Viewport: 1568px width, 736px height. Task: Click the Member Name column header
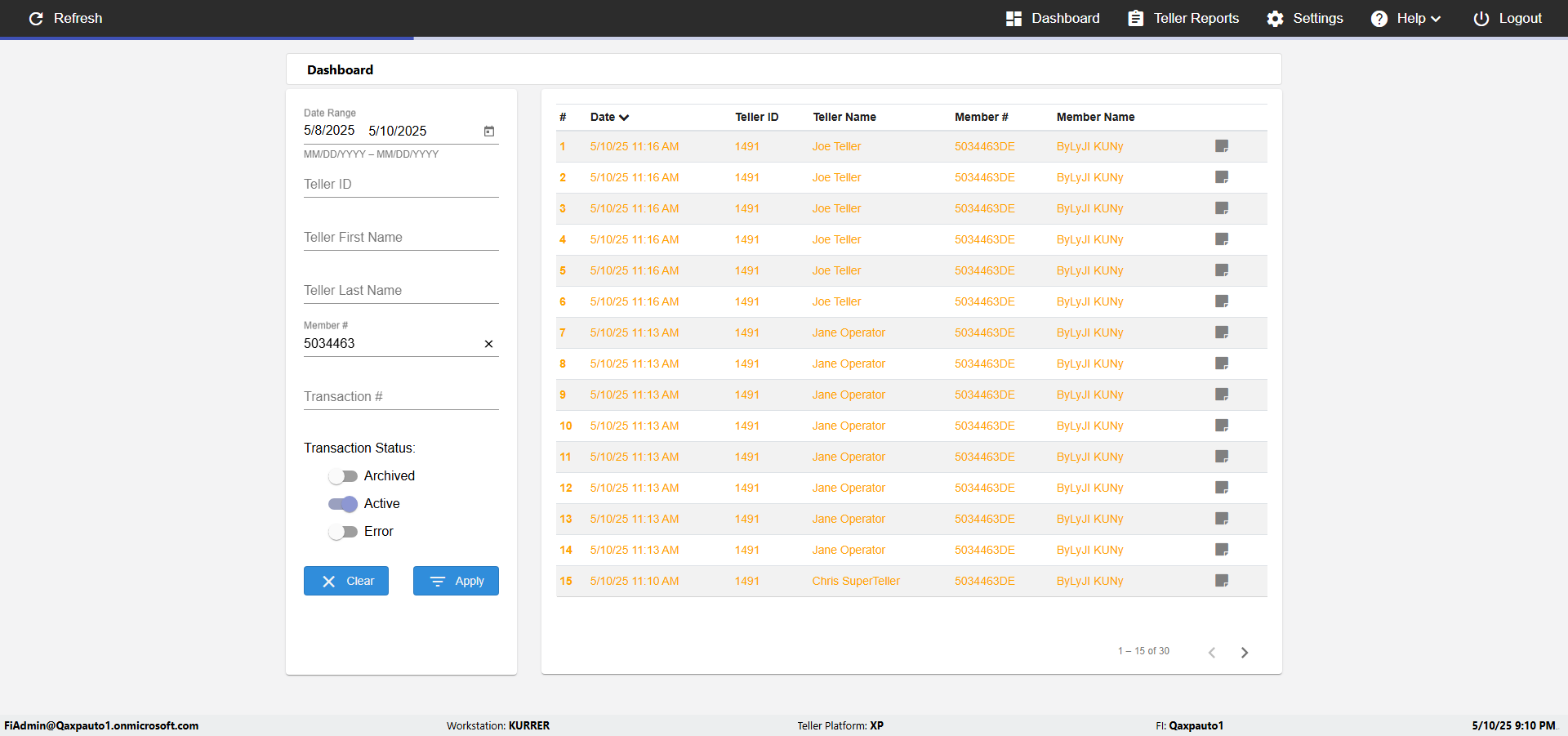click(1095, 117)
